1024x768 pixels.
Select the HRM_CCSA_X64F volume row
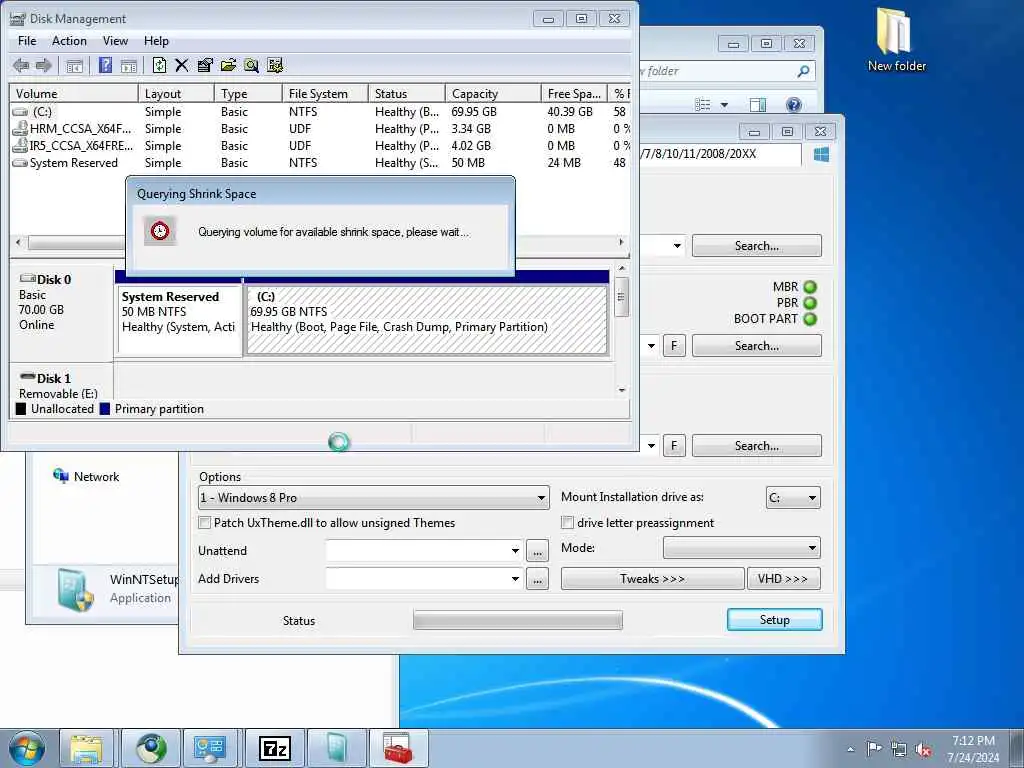[320, 129]
